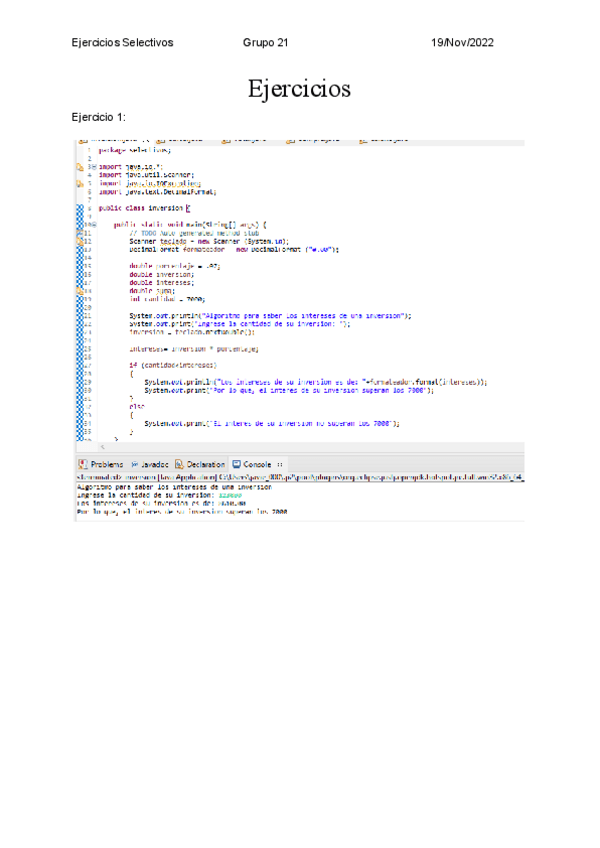Click the Javadoc view icon
Screen dimensions: 600x848
[134, 464]
